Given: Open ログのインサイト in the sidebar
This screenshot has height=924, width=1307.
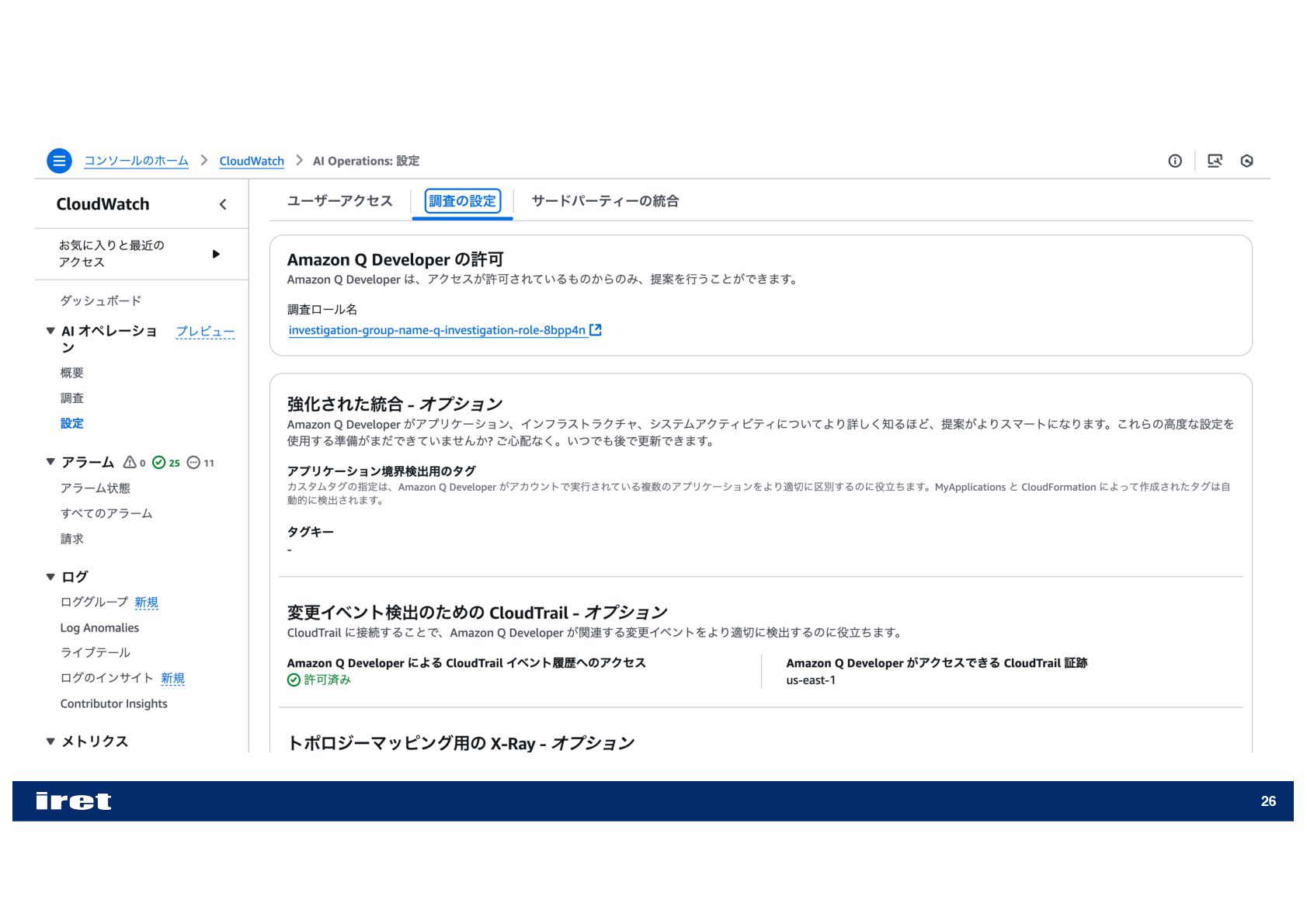Looking at the screenshot, I should (x=107, y=679).
